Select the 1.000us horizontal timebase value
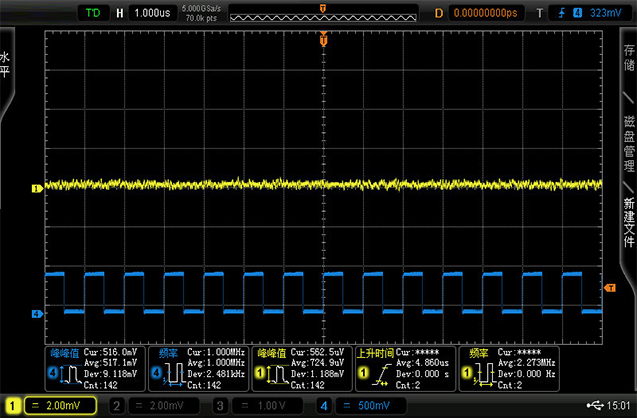 [x=152, y=13]
